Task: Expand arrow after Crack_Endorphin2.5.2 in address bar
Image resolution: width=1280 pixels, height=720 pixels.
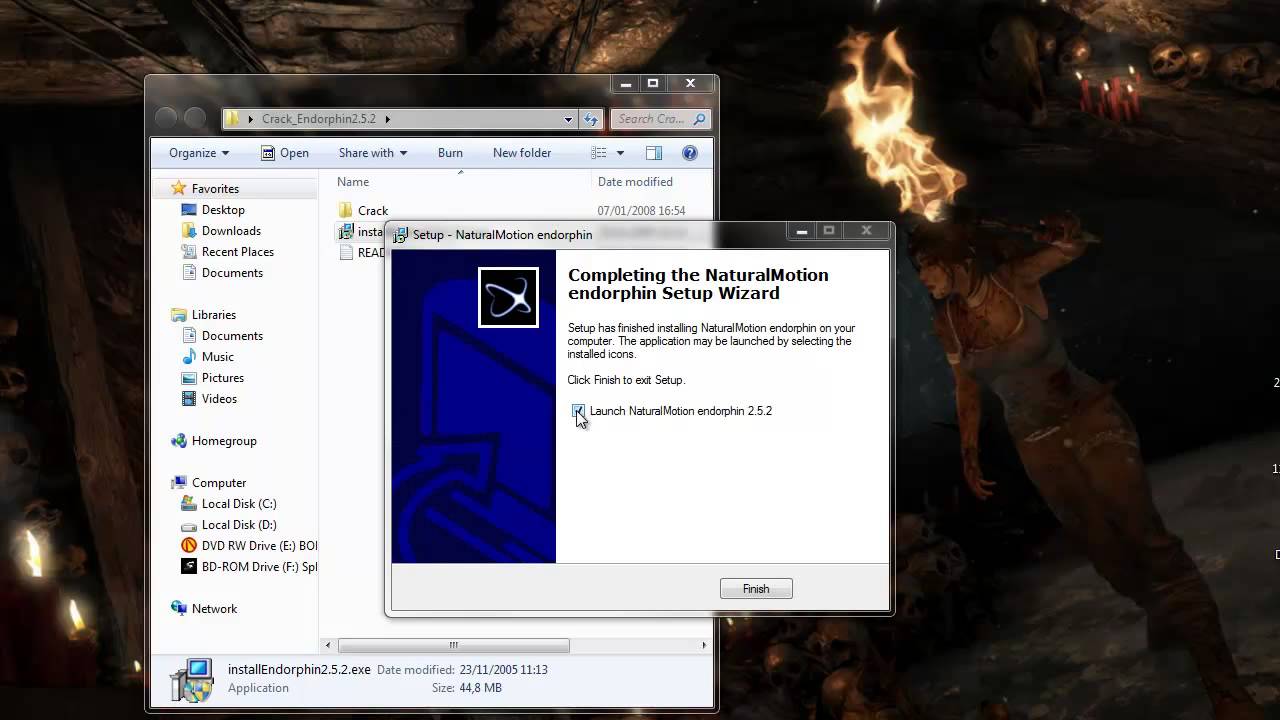Action: [387, 119]
